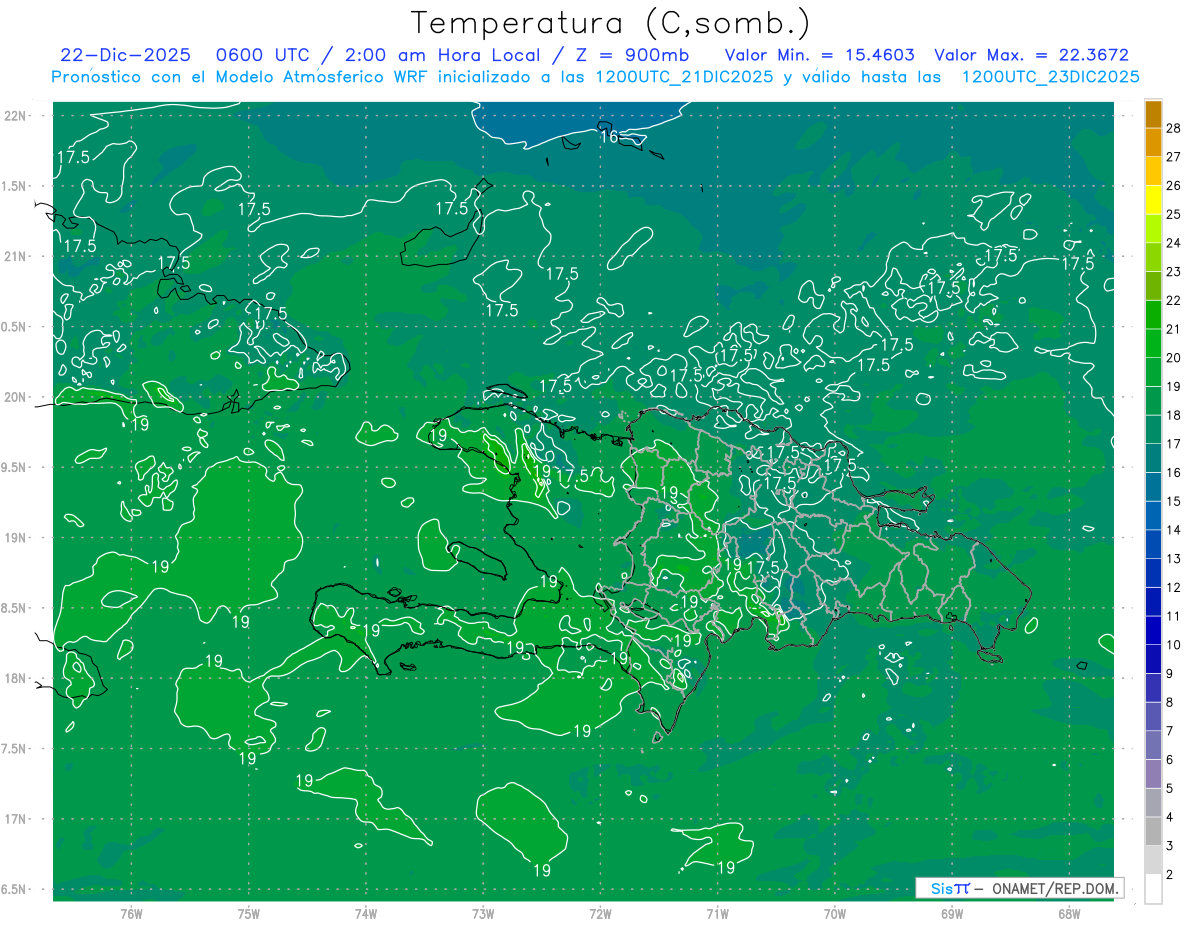
Task: Click the 74W longitude label
Action: click(366, 913)
